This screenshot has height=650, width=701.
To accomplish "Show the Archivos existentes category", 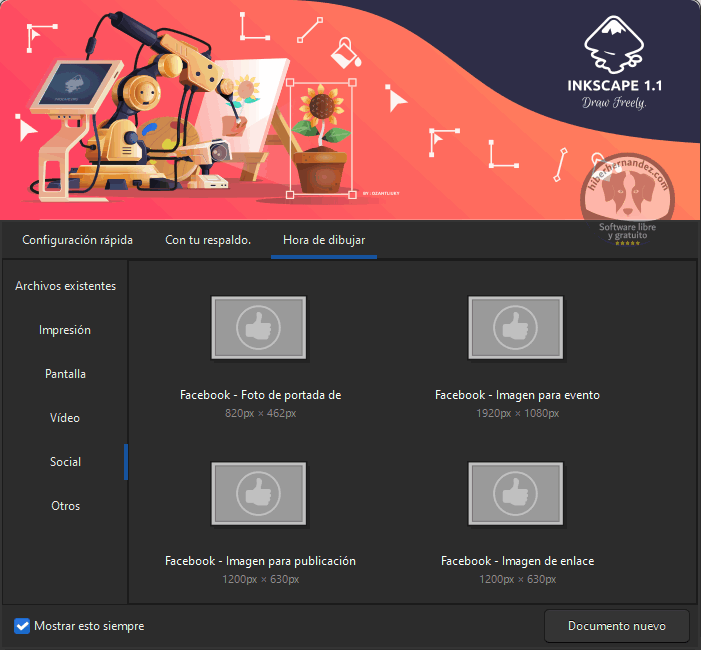I will [65, 286].
